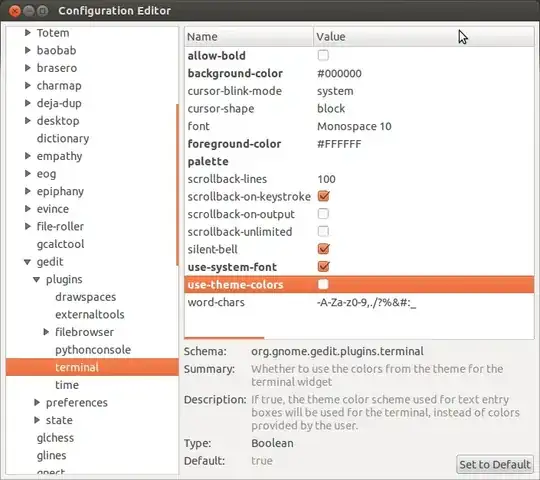Enable the allow-bold checkbox
The image size is (540, 480).
[x=323, y=55]
